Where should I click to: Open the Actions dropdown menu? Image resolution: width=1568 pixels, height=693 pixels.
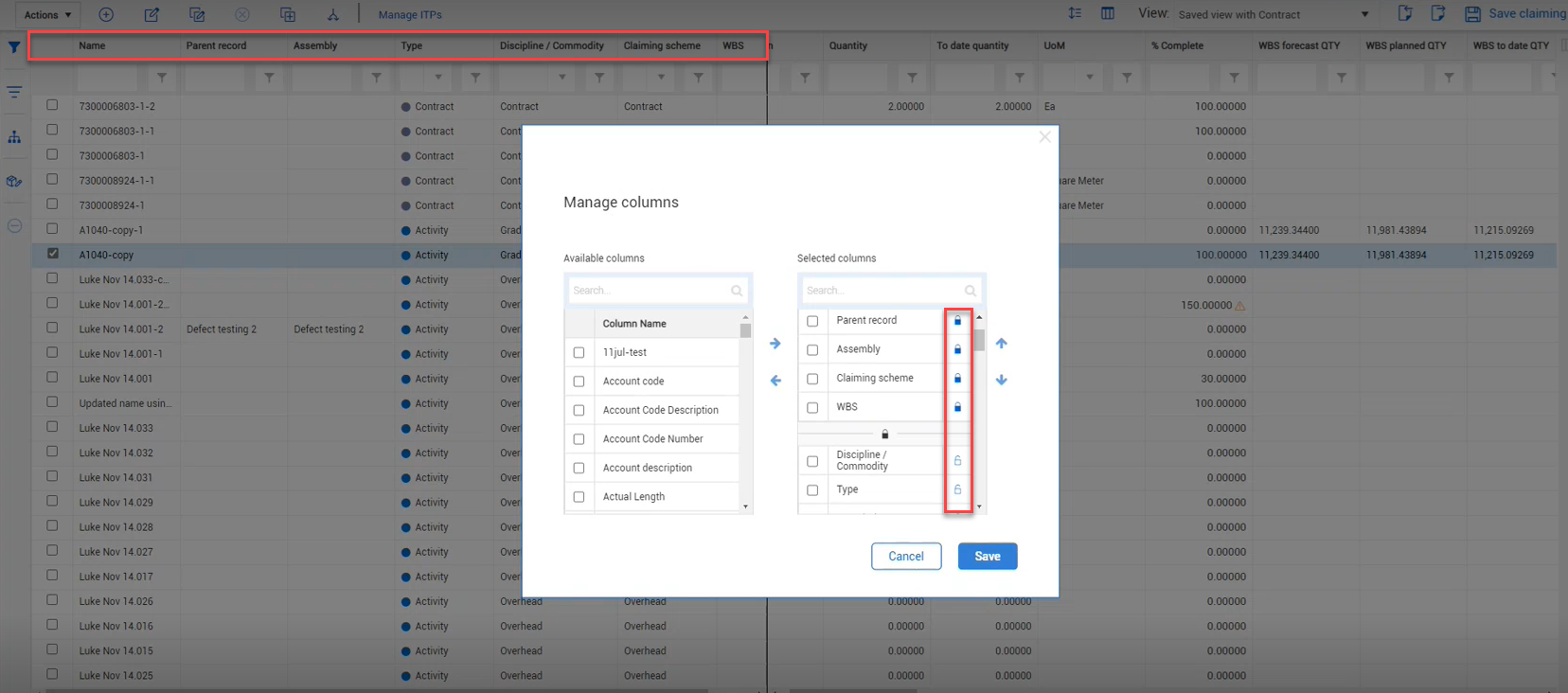[x=47, y=14]
